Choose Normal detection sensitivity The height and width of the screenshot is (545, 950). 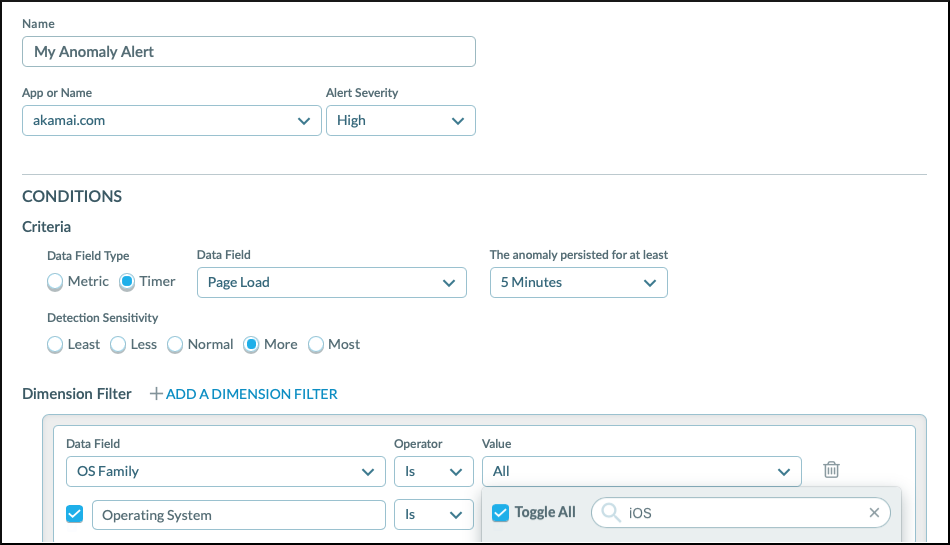[x=175, y=344]
